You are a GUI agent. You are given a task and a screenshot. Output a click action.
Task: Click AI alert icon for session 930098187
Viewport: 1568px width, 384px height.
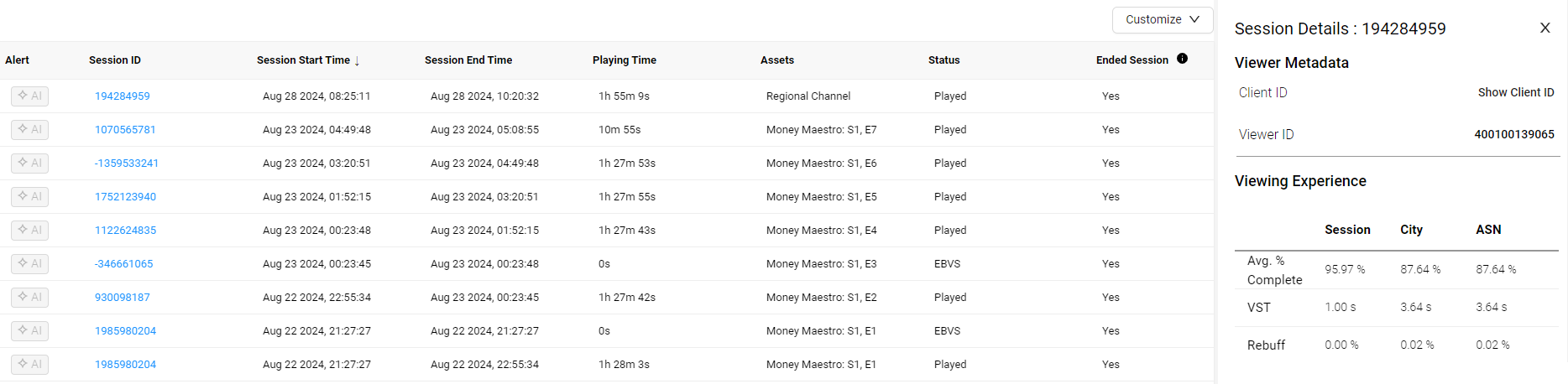29,298
